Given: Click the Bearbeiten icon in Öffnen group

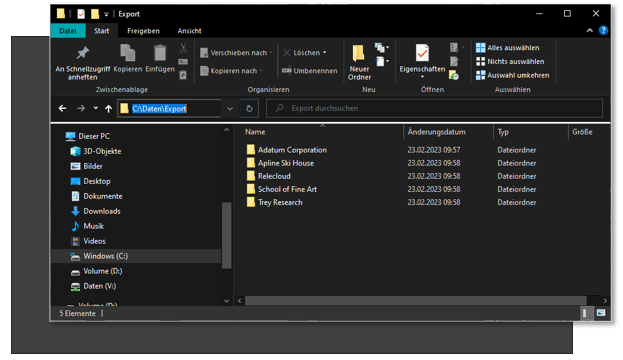Looking at the screenshot, I should coord(454,62).
